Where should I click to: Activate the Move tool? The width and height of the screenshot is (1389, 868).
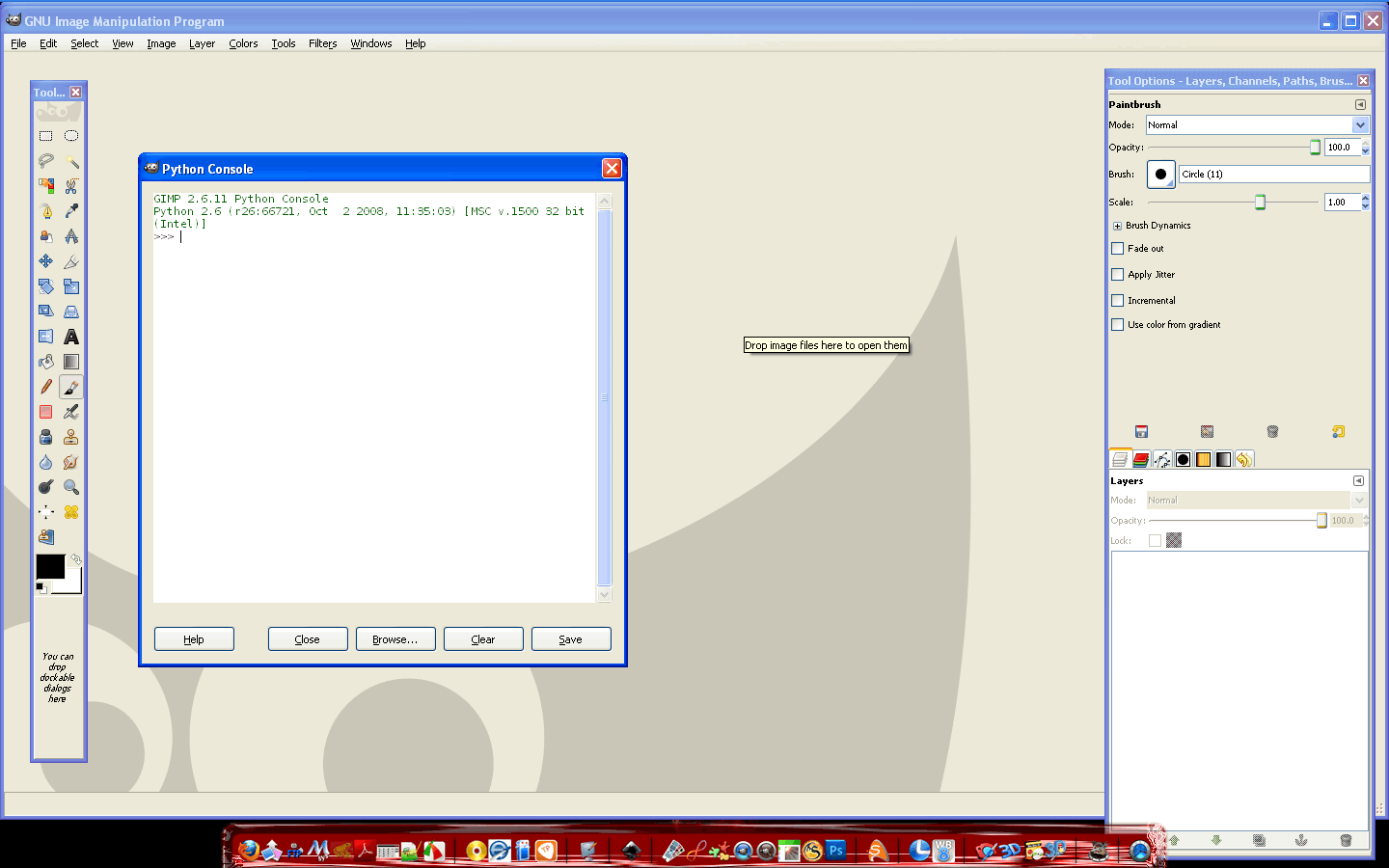(x=45, y=261)
